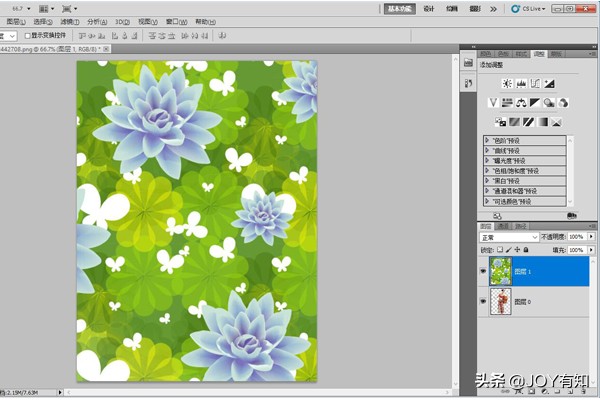Add a Gradient Map adjustment
Viewport: 600px width, 400px height.
pyautogui.click(x=542, y=122)
